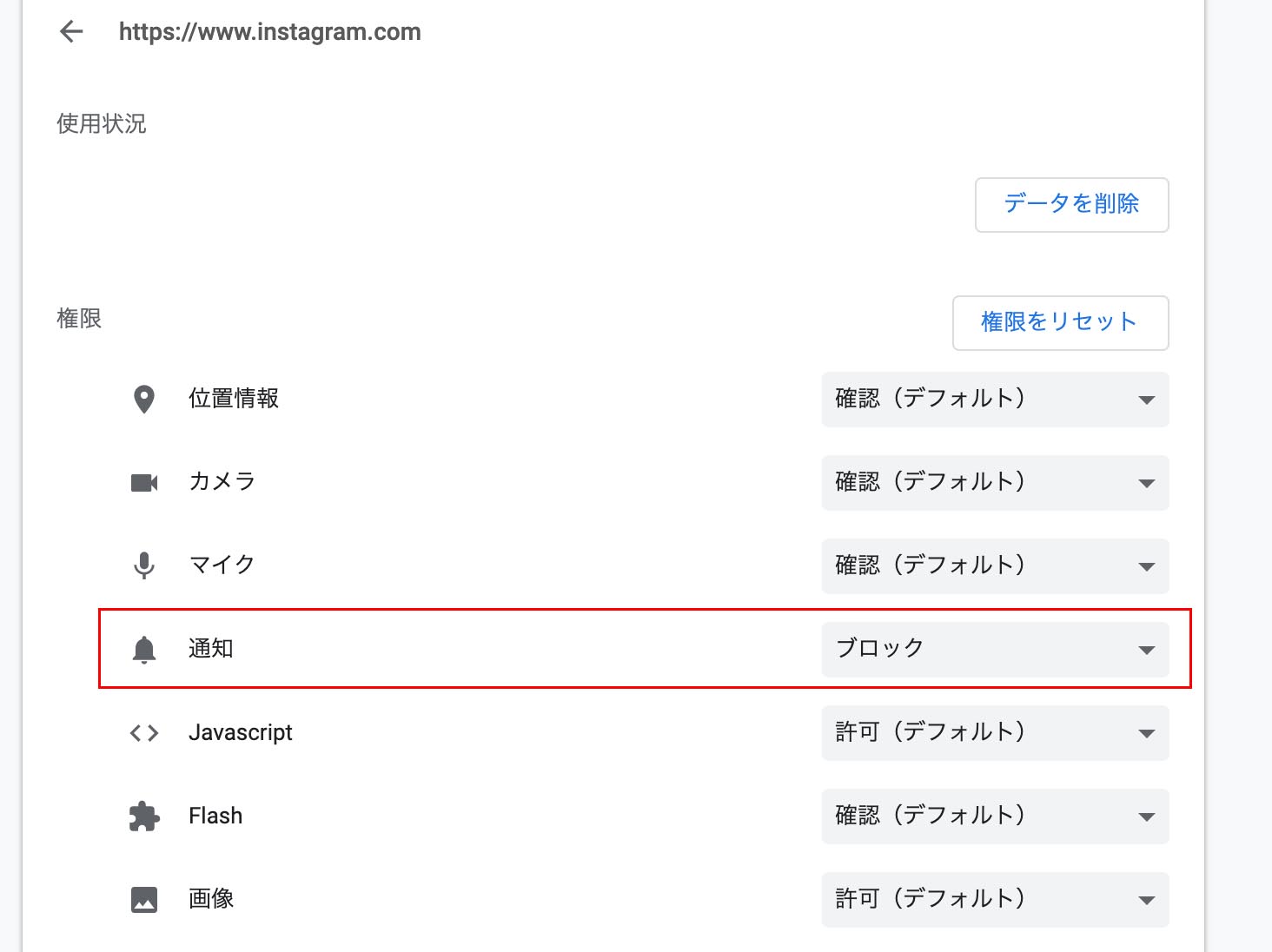The height and width of the screenshot is (952, 1272).
Task: Open the 通知 dropdown set to ブロック
Action: [x=996, y=650]
